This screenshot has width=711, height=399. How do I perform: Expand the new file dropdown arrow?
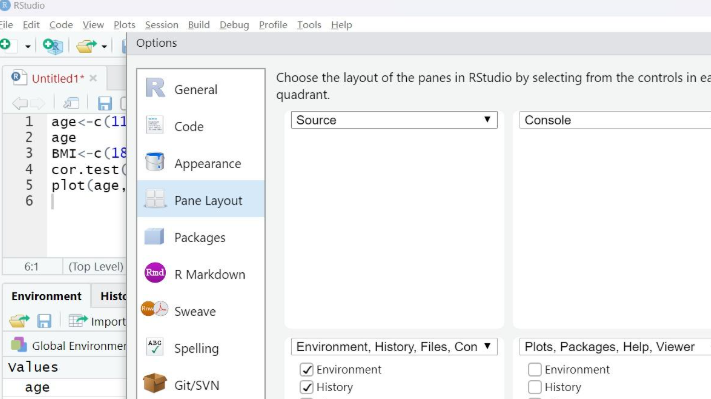pos(28,46)
